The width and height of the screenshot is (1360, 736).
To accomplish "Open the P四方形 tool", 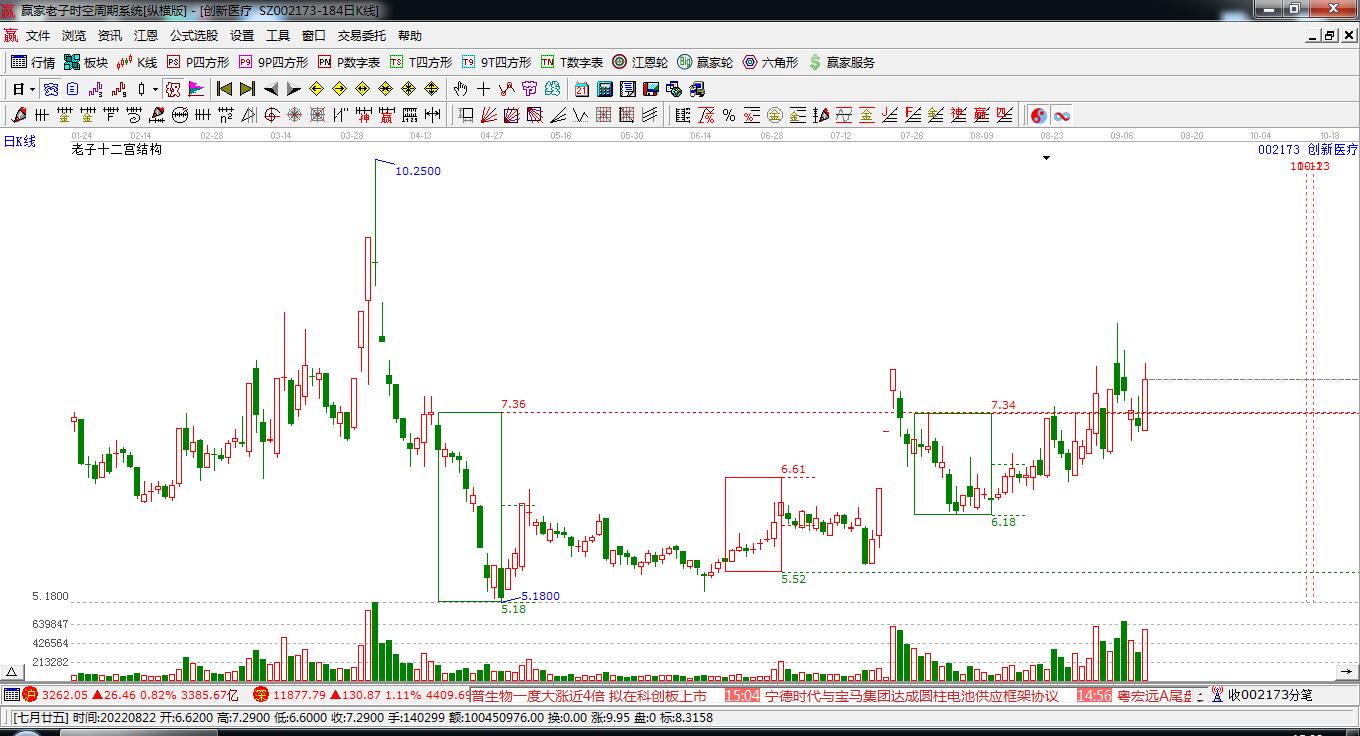I will pos(198,62).
